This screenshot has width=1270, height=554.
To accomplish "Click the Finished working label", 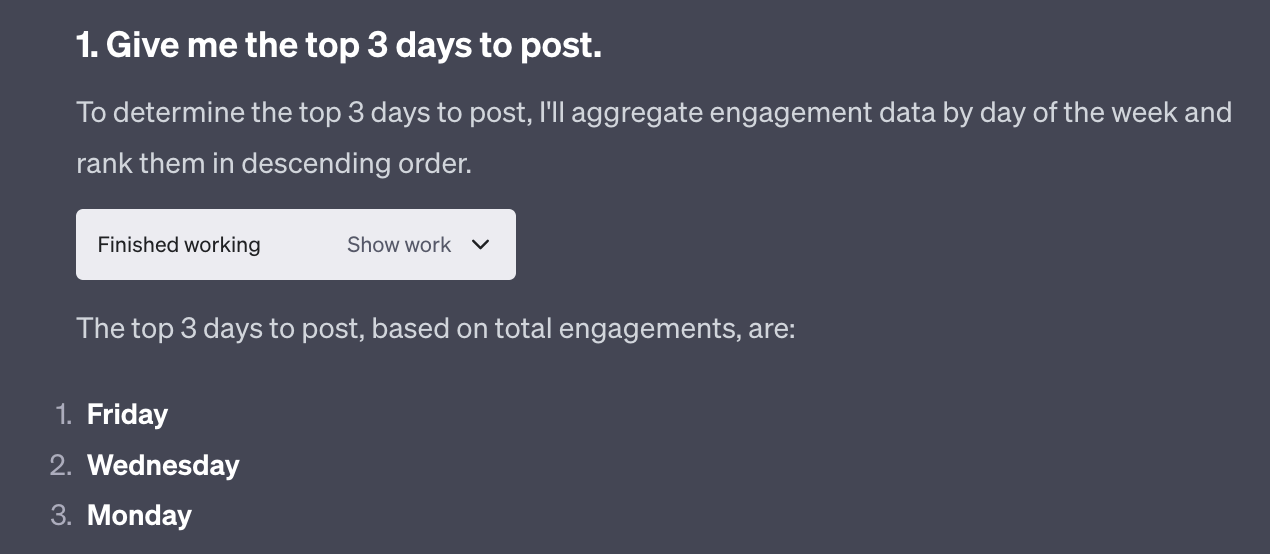I will pos(179,245).
